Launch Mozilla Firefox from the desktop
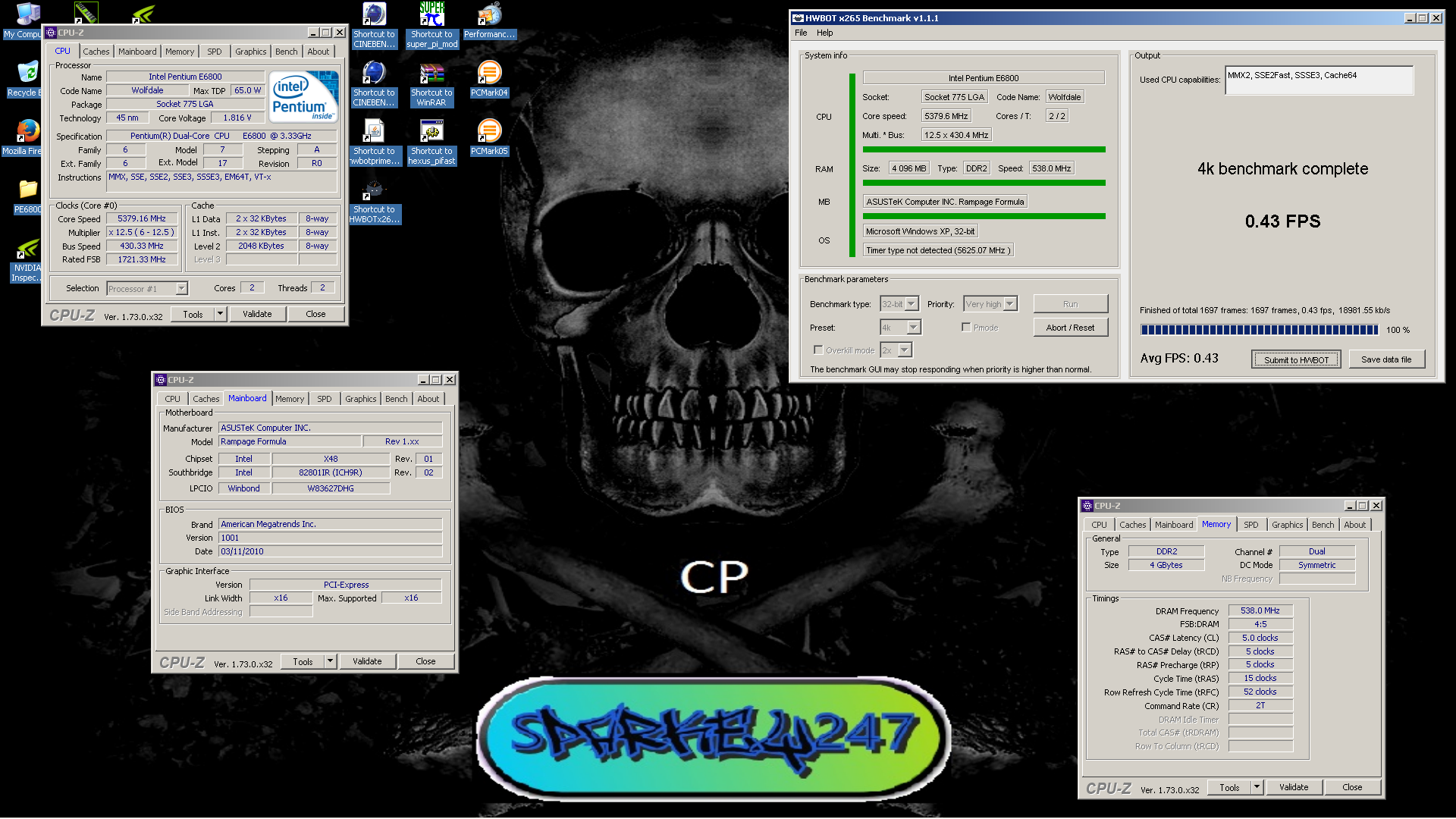This screenshot has height=819, width=1456. coord(25,137)
